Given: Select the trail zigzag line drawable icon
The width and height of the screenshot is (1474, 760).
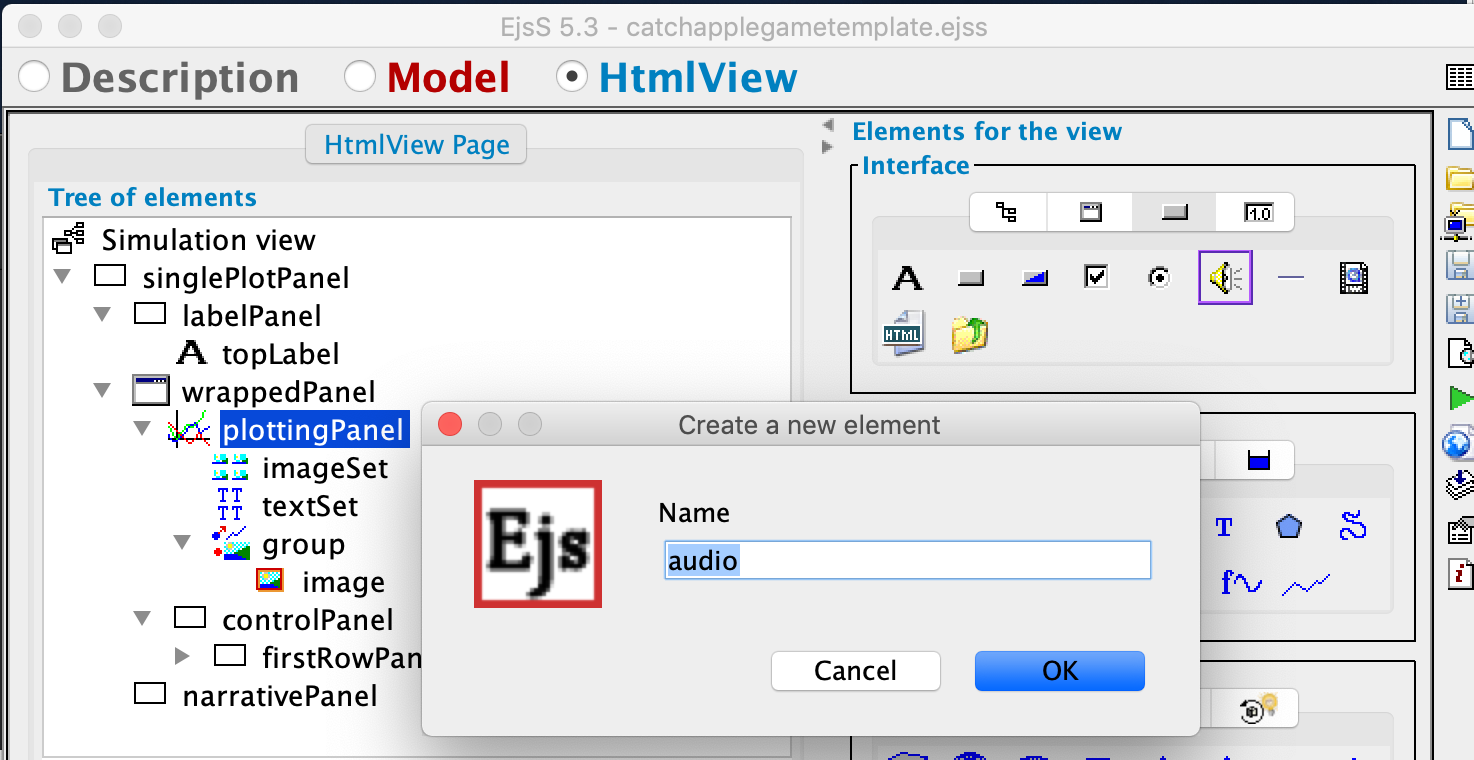Looking at the screenshot, I should [1307, 584].
